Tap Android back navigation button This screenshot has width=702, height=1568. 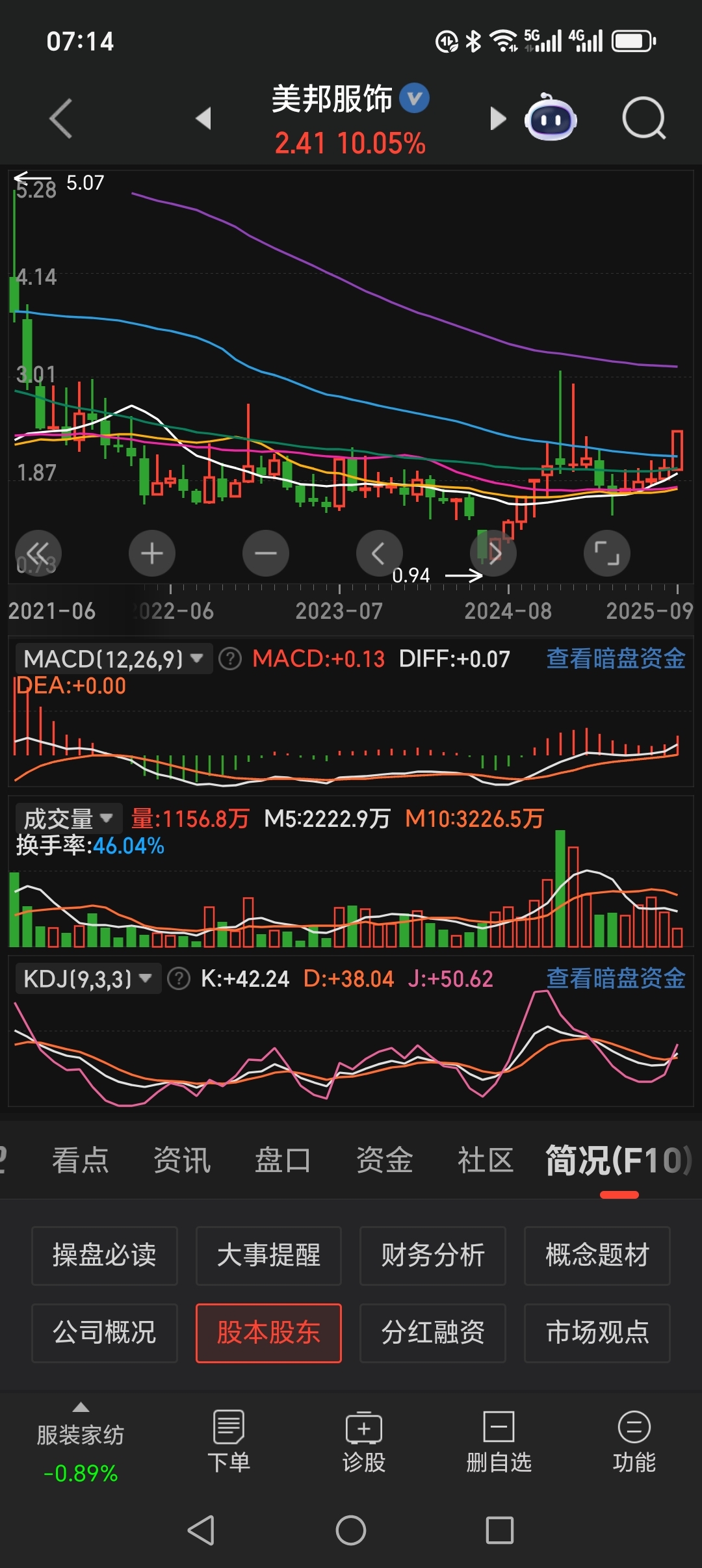(201, 1530)
